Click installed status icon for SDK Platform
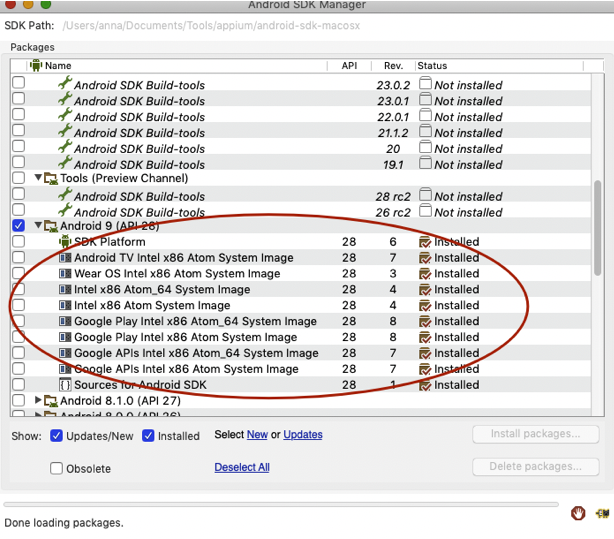Viewport: 614px width, 539px height. point(425,242)
